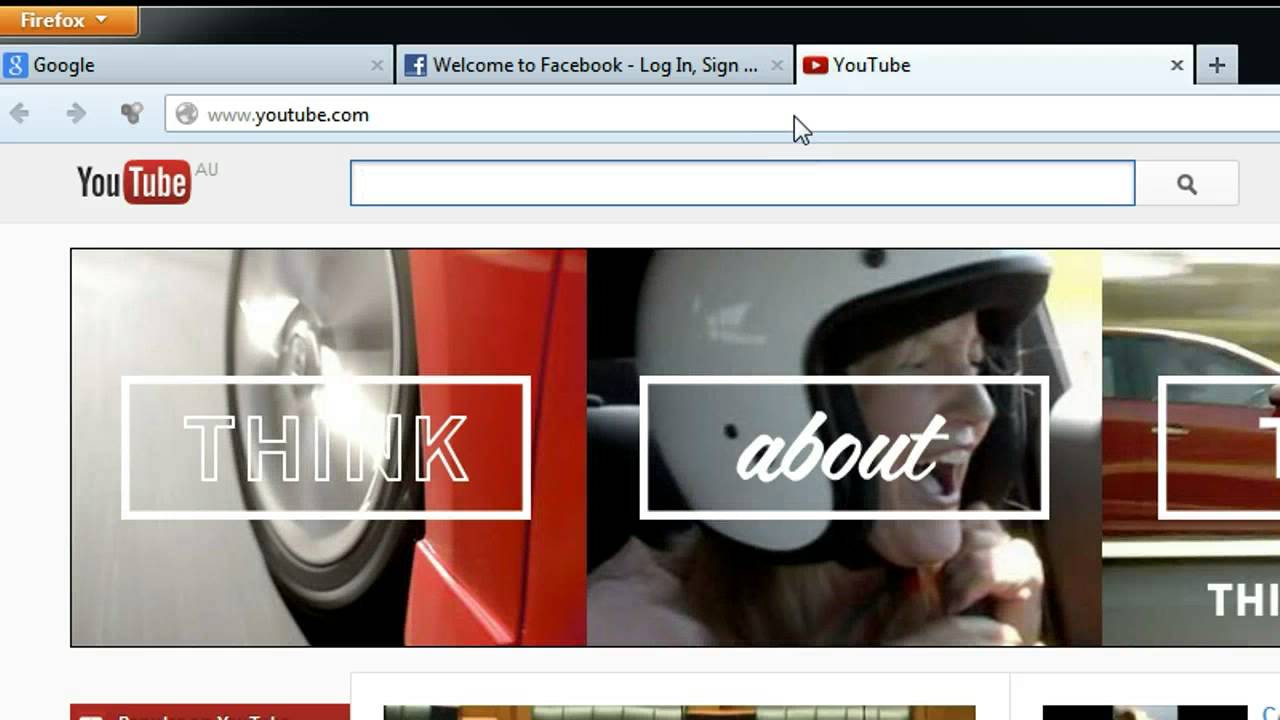Screen dimensions: 1280x720
Task: Go forward using the forward arrow
Action: coord(76,114)
